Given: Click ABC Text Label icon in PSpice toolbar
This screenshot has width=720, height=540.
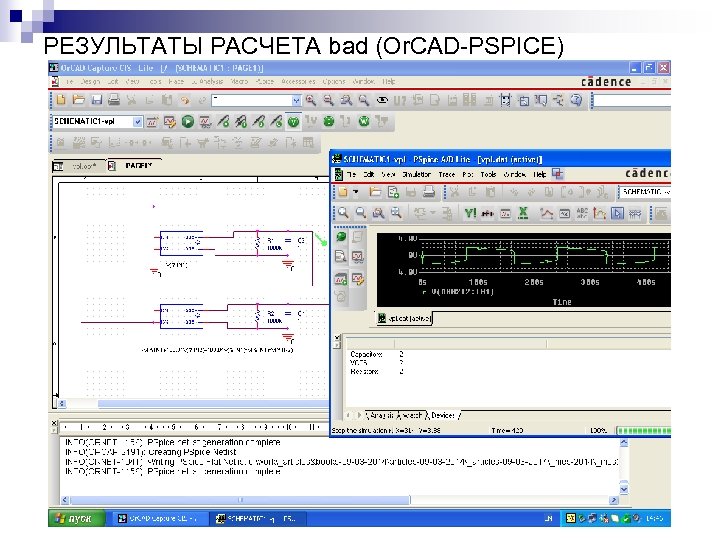Looking at the screenshot, I should tap(582, 214).
